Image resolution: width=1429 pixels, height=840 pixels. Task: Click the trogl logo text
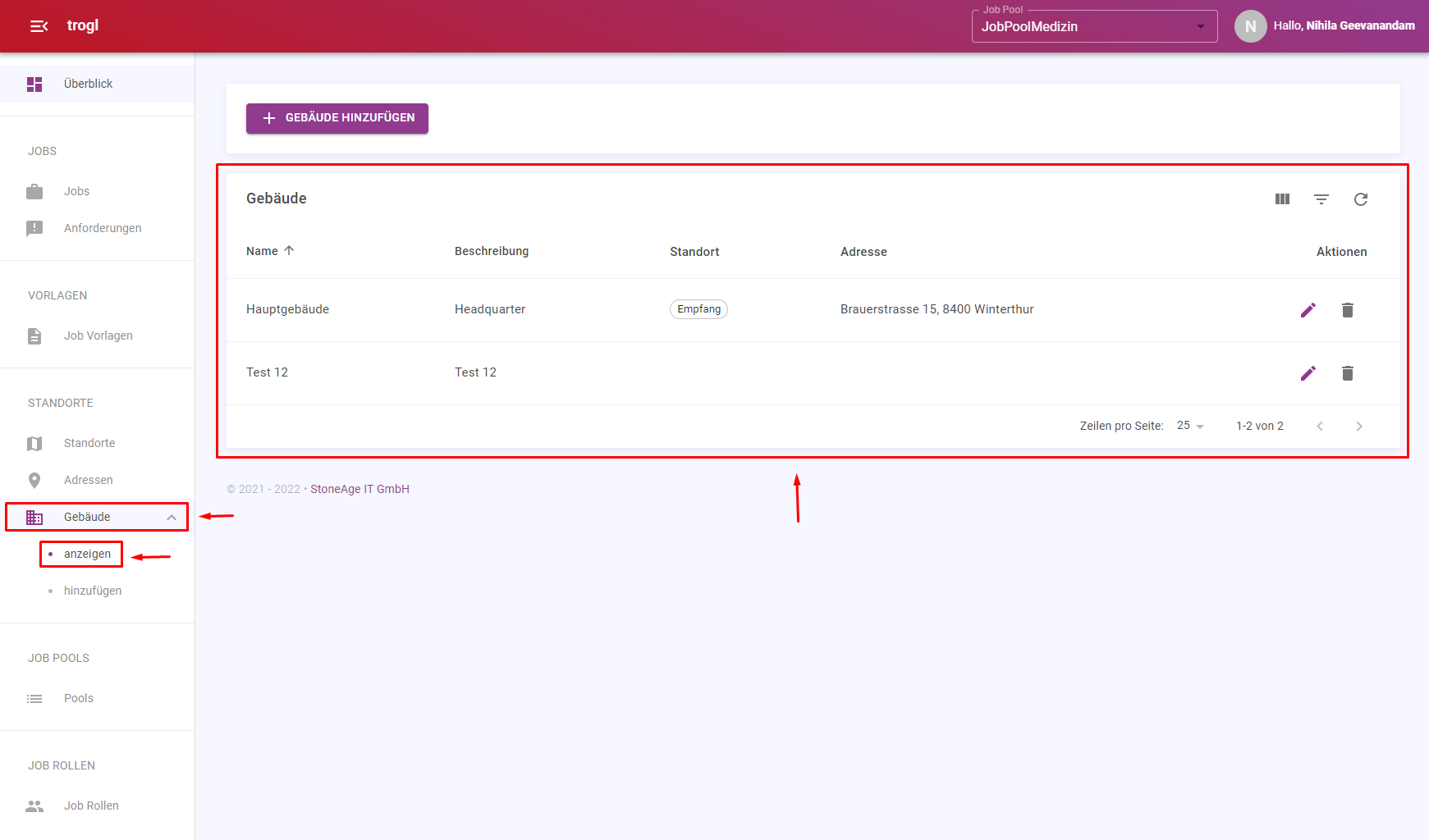83,25
